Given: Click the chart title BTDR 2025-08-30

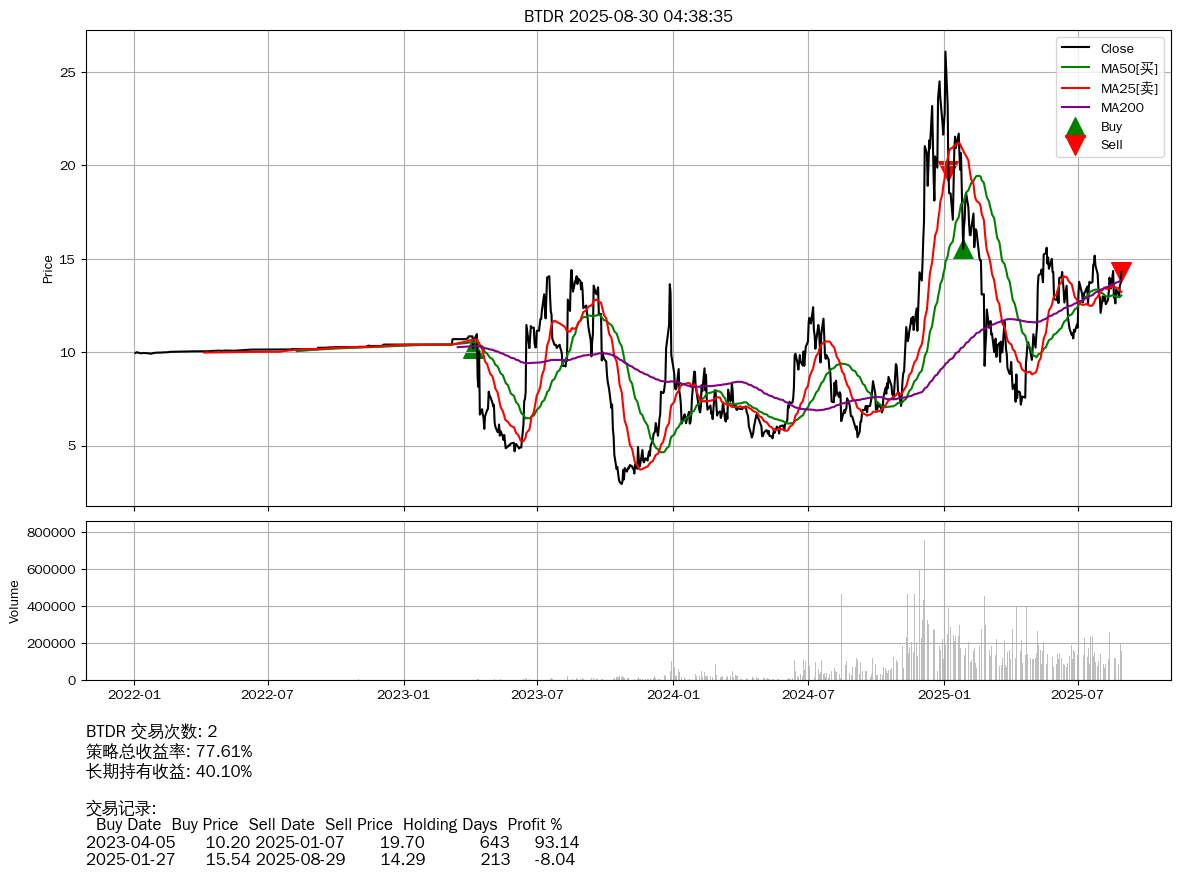Looking at the screenshot, I should coord(628,16).
